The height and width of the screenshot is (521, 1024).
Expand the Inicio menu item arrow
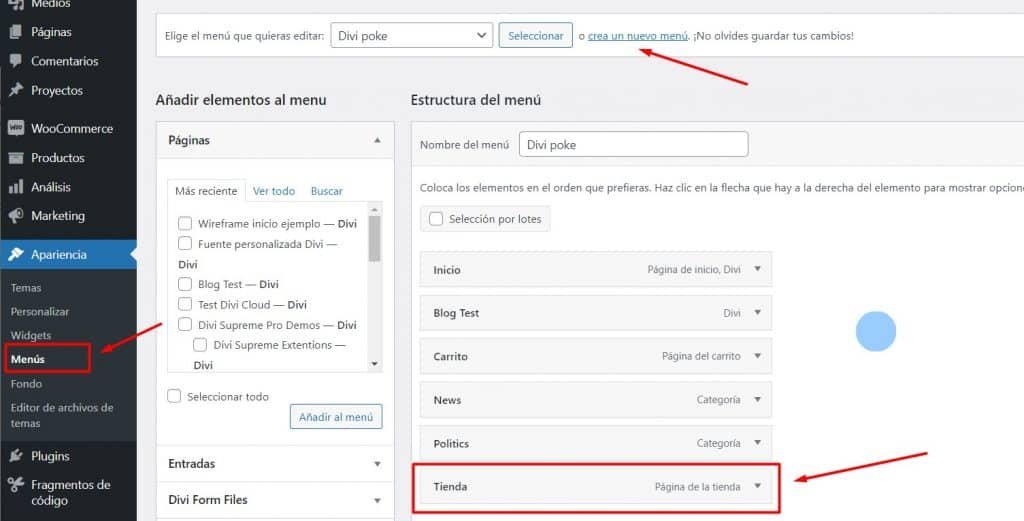pos(758,269)
